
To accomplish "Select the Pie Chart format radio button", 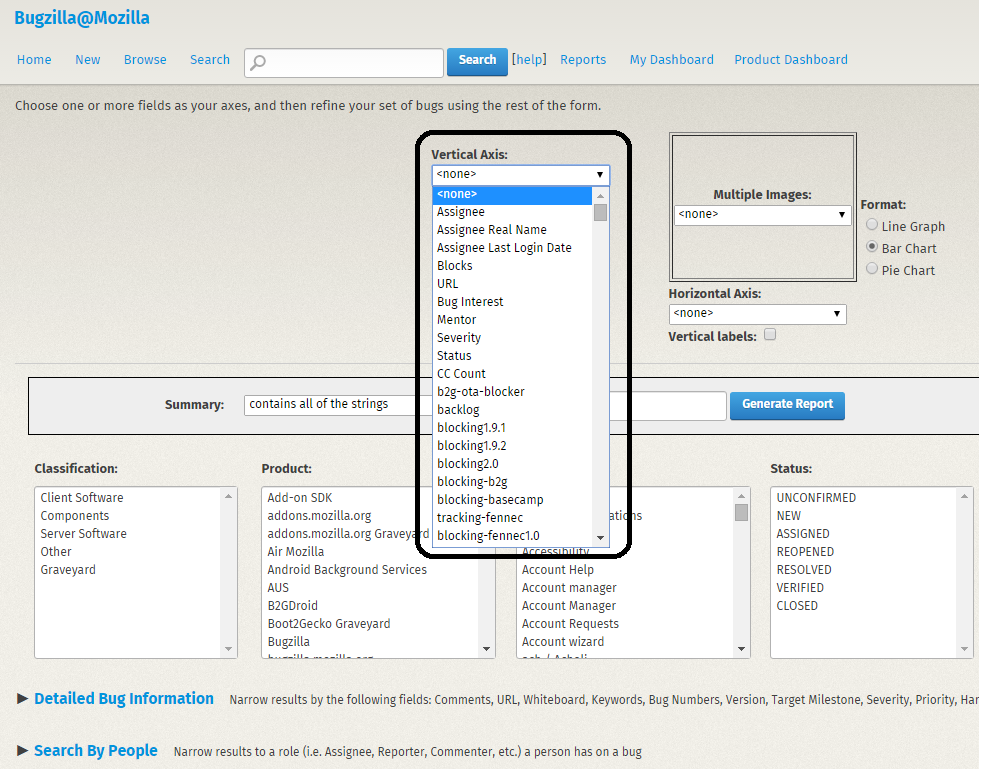I will point(872,268).
